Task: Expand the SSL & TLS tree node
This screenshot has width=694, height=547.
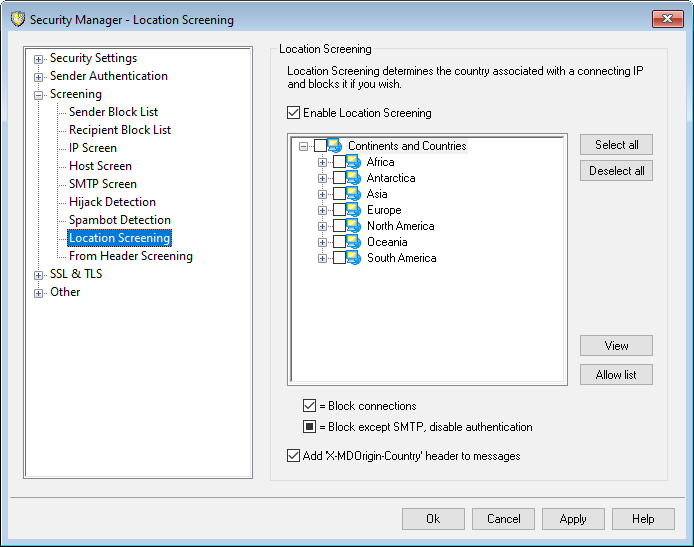Action: pyautogui.click(x=39, y=275)
